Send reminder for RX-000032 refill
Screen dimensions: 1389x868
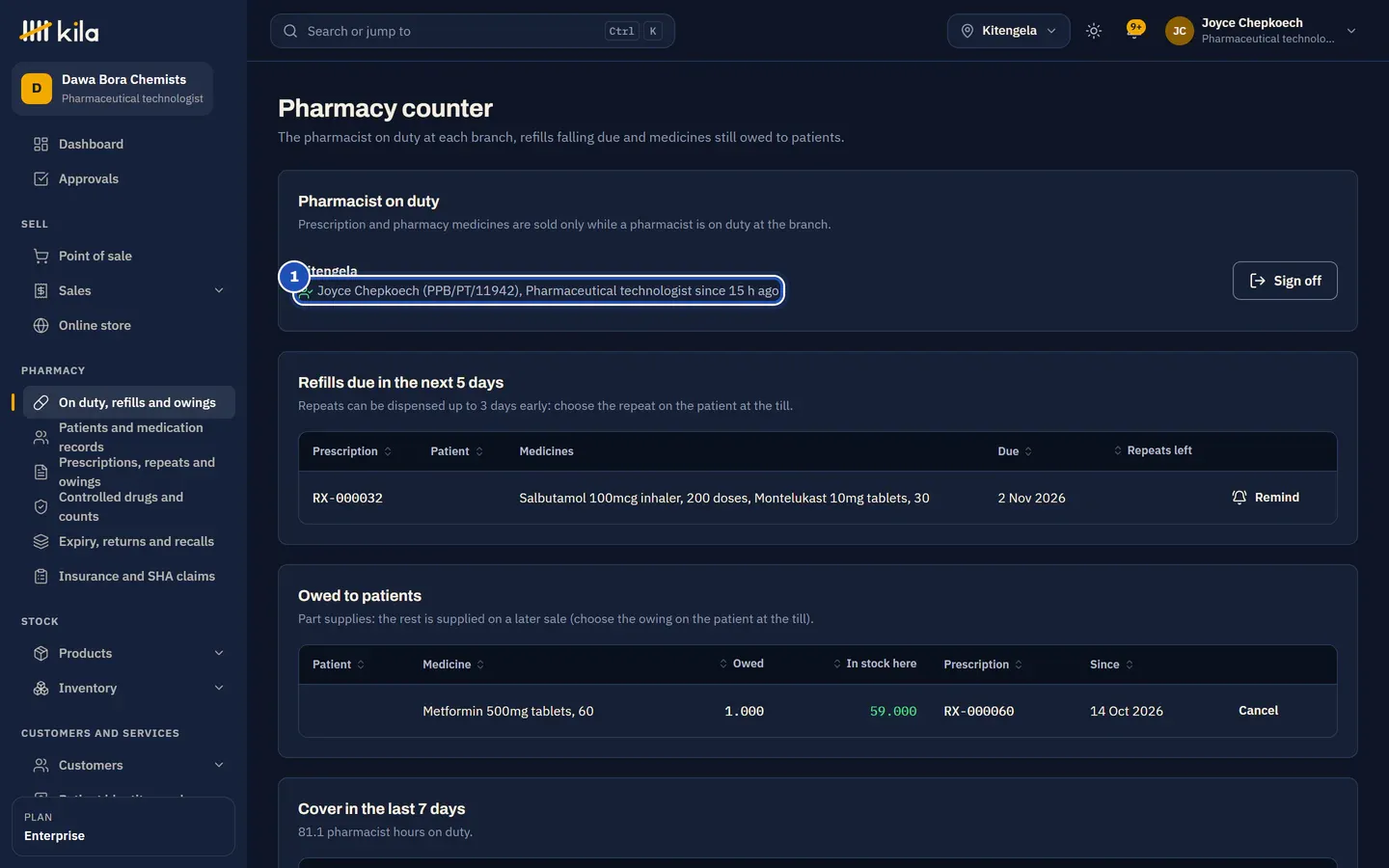pos(1266,498)
